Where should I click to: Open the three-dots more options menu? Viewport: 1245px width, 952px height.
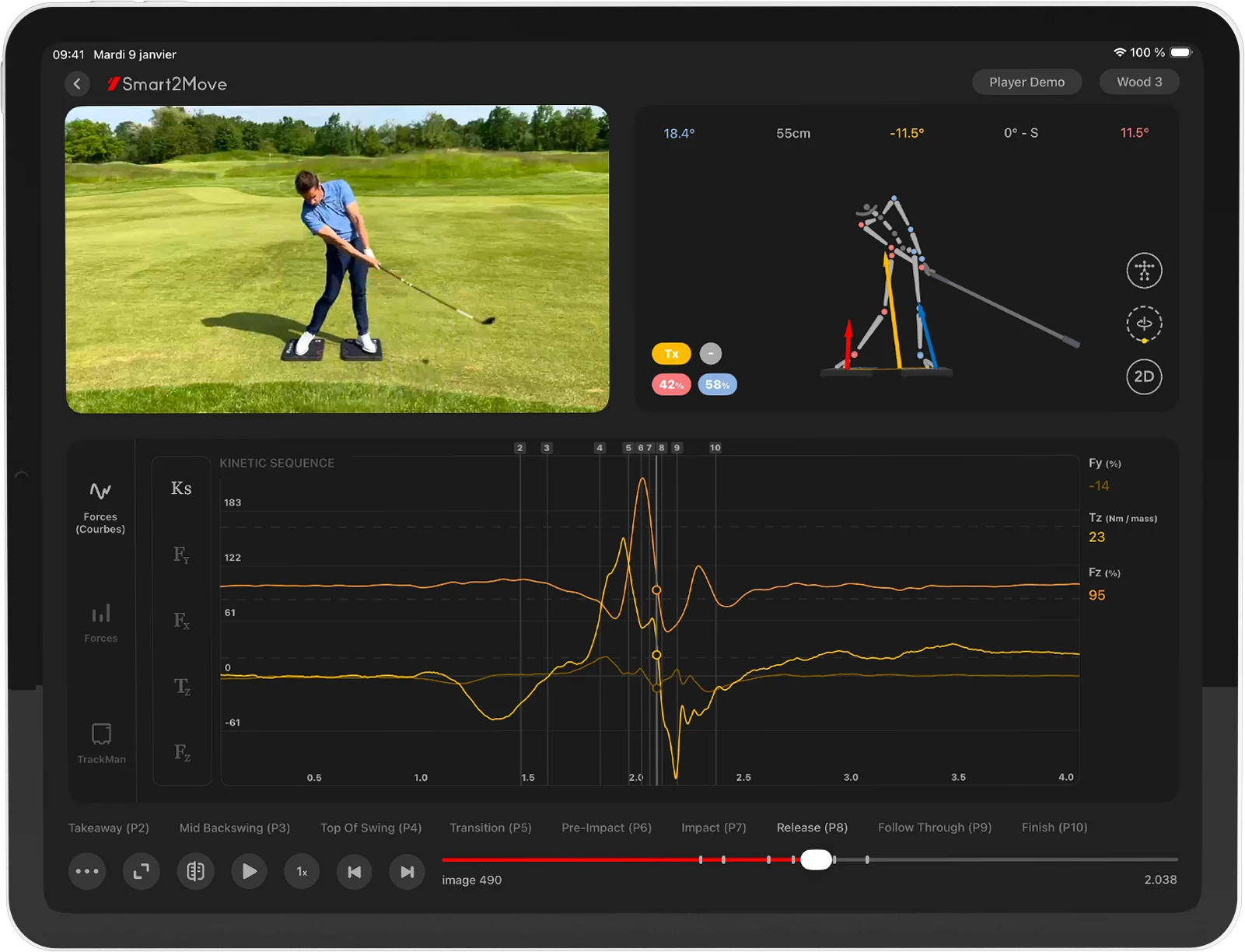87,871
